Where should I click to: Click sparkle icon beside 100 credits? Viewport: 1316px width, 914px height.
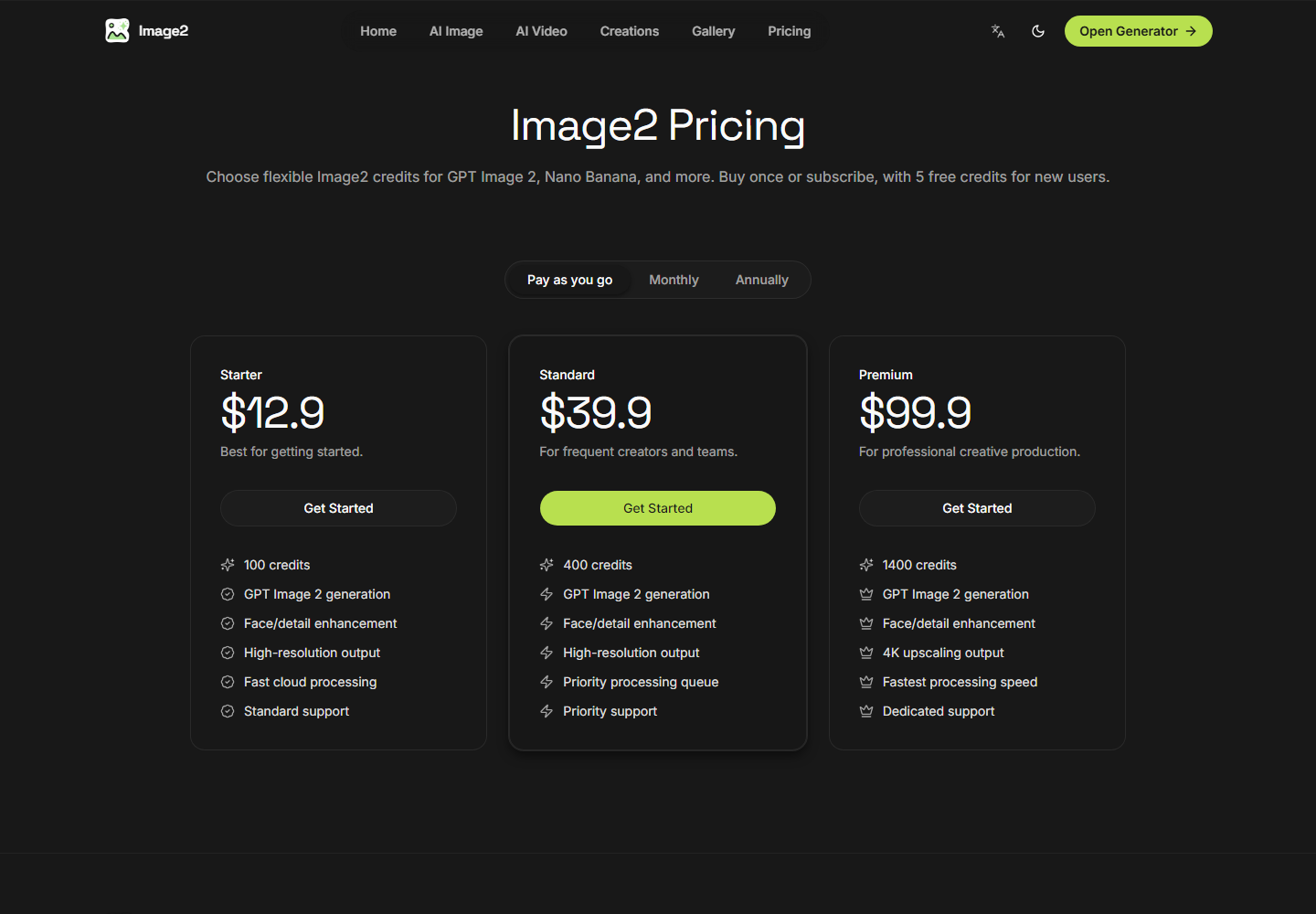[228, 565]
